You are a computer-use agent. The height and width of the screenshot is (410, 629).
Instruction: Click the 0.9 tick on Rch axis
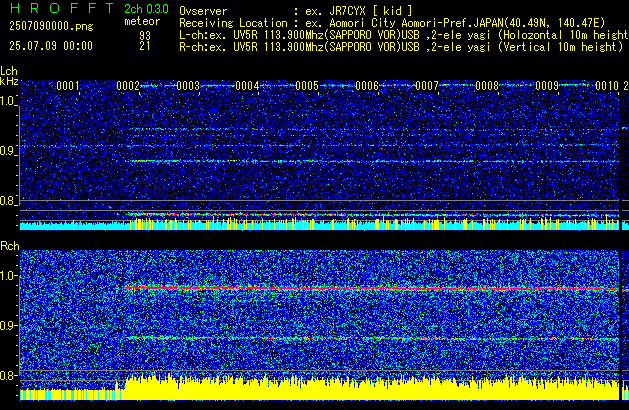pos(8,325)
